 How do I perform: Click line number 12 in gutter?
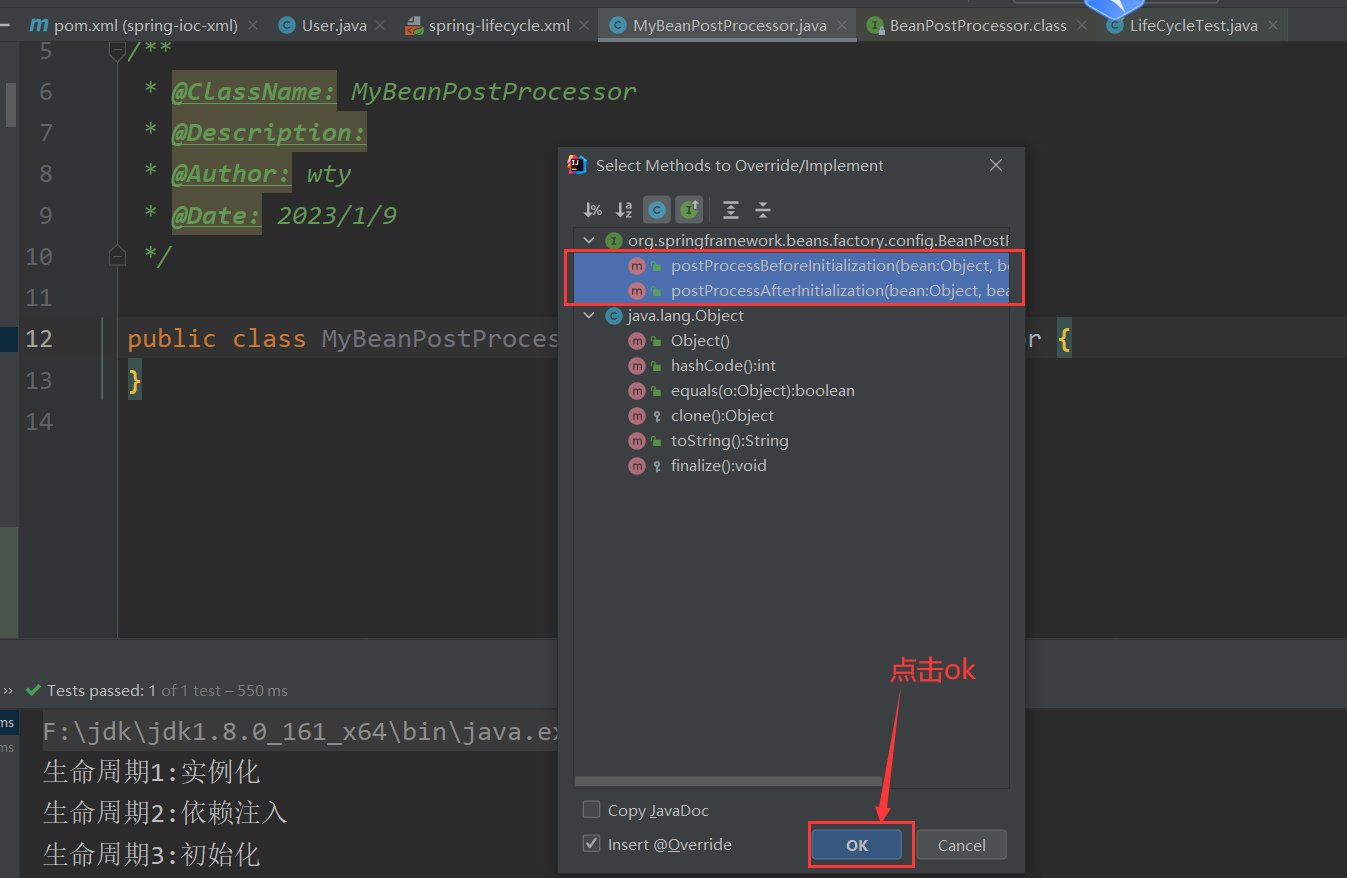[x=39, y=338]
